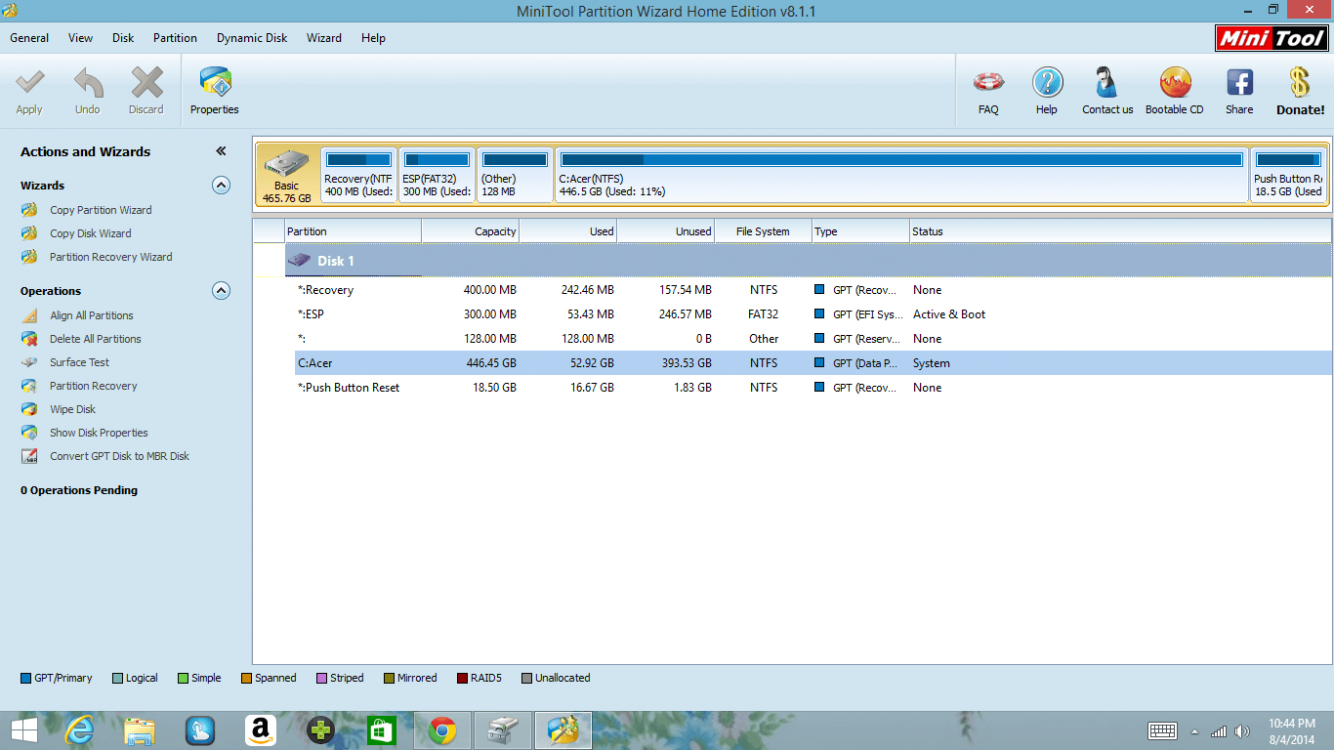Select the *:Push Button Reset row

point(813,388)
